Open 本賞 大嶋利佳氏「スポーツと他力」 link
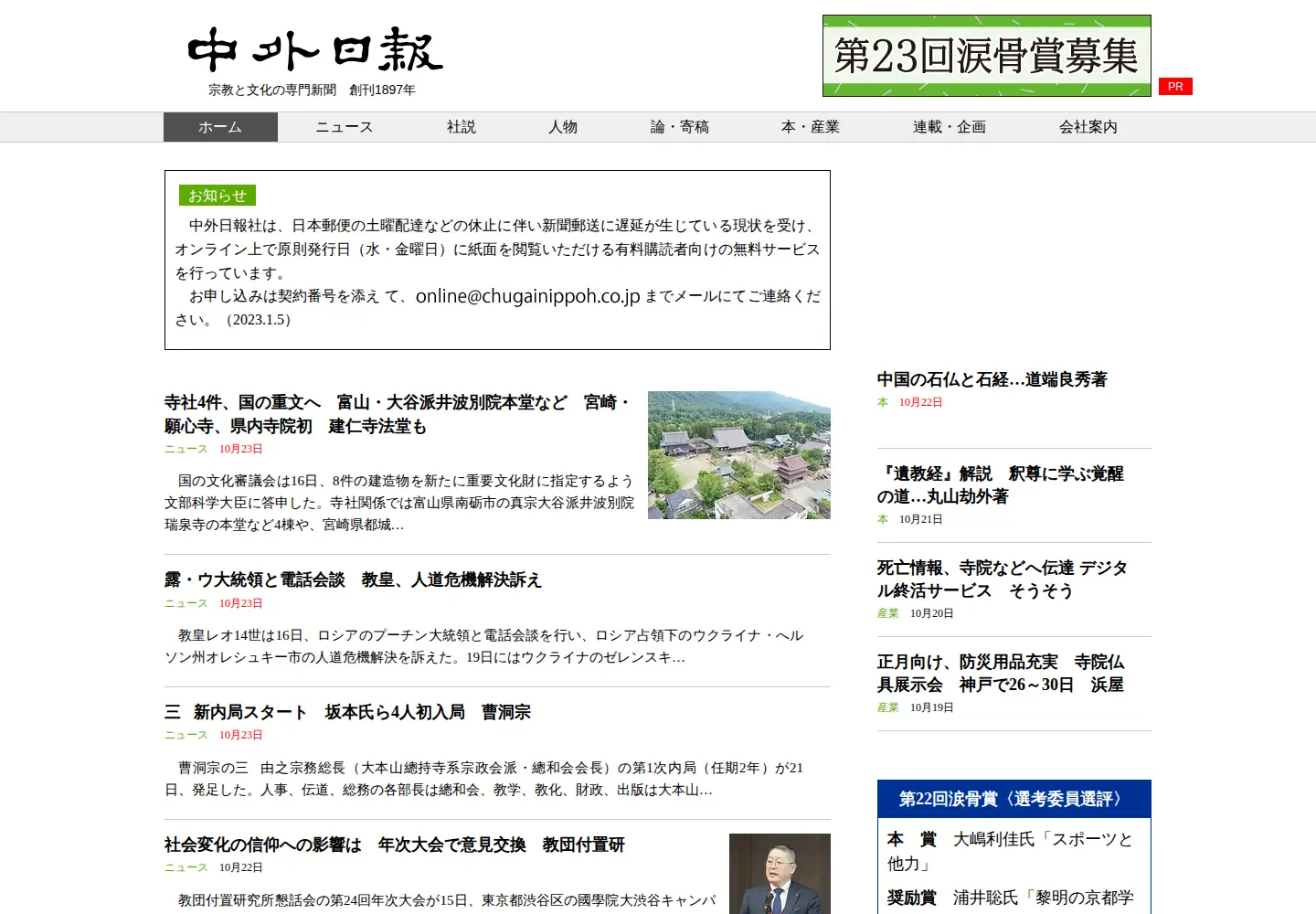Image resolution: width=1316 pixels, height=914 pixels. [x=1010, y=851]
